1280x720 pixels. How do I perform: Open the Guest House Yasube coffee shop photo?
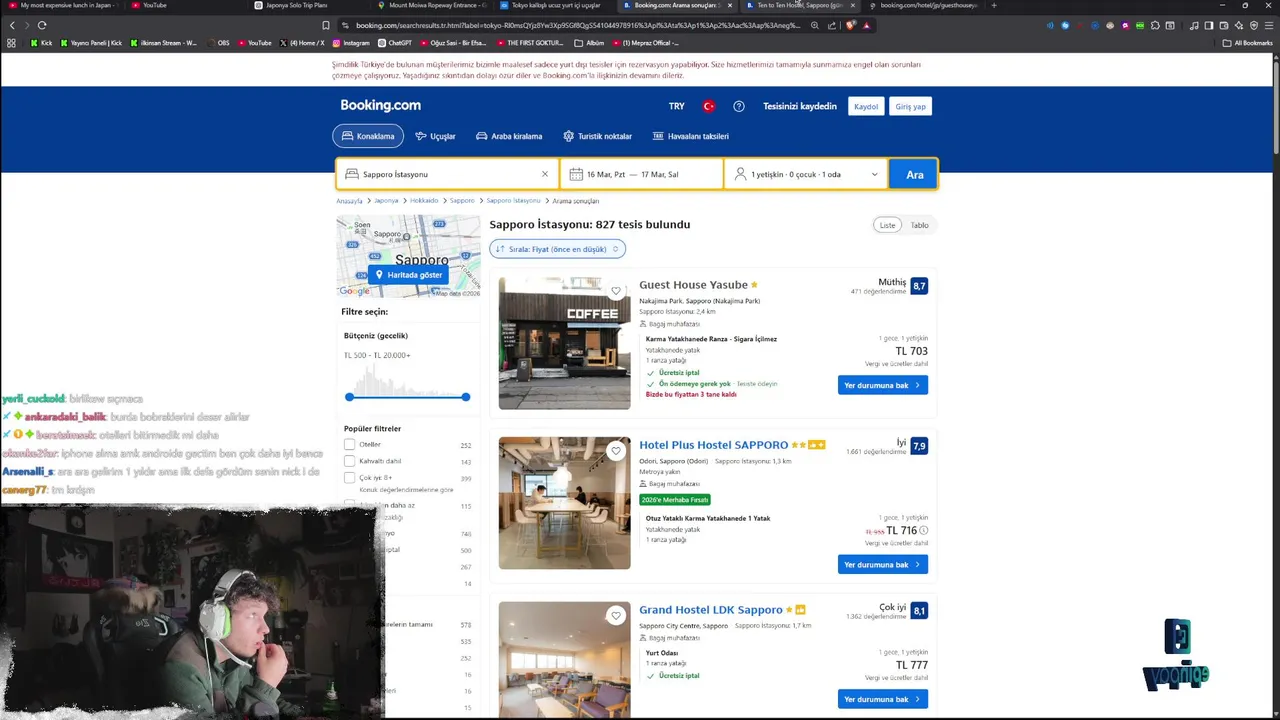point(565,343)
